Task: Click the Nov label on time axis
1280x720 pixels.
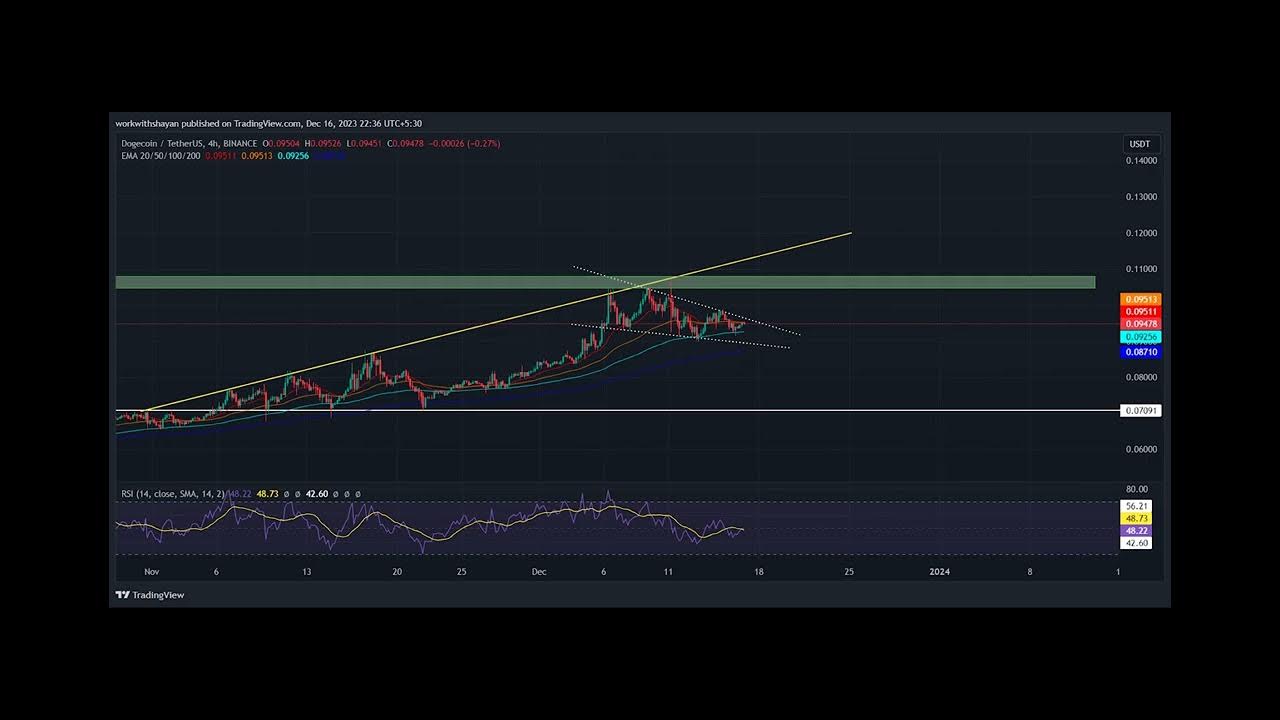Action: pyautogui.click(x=152, y=572)
